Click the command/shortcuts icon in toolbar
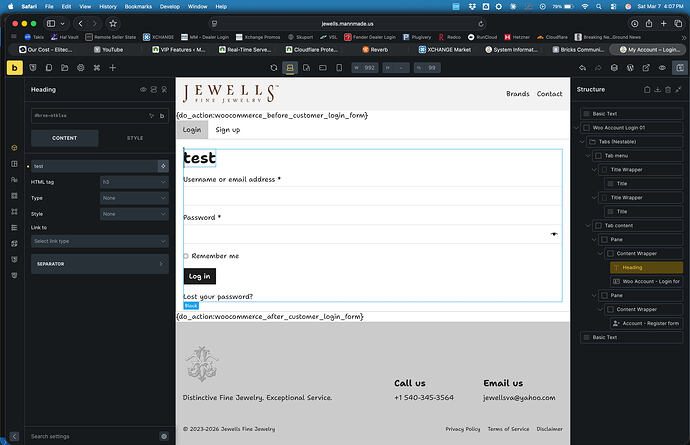Screen dimensions: 690x445 pos(97,68)
